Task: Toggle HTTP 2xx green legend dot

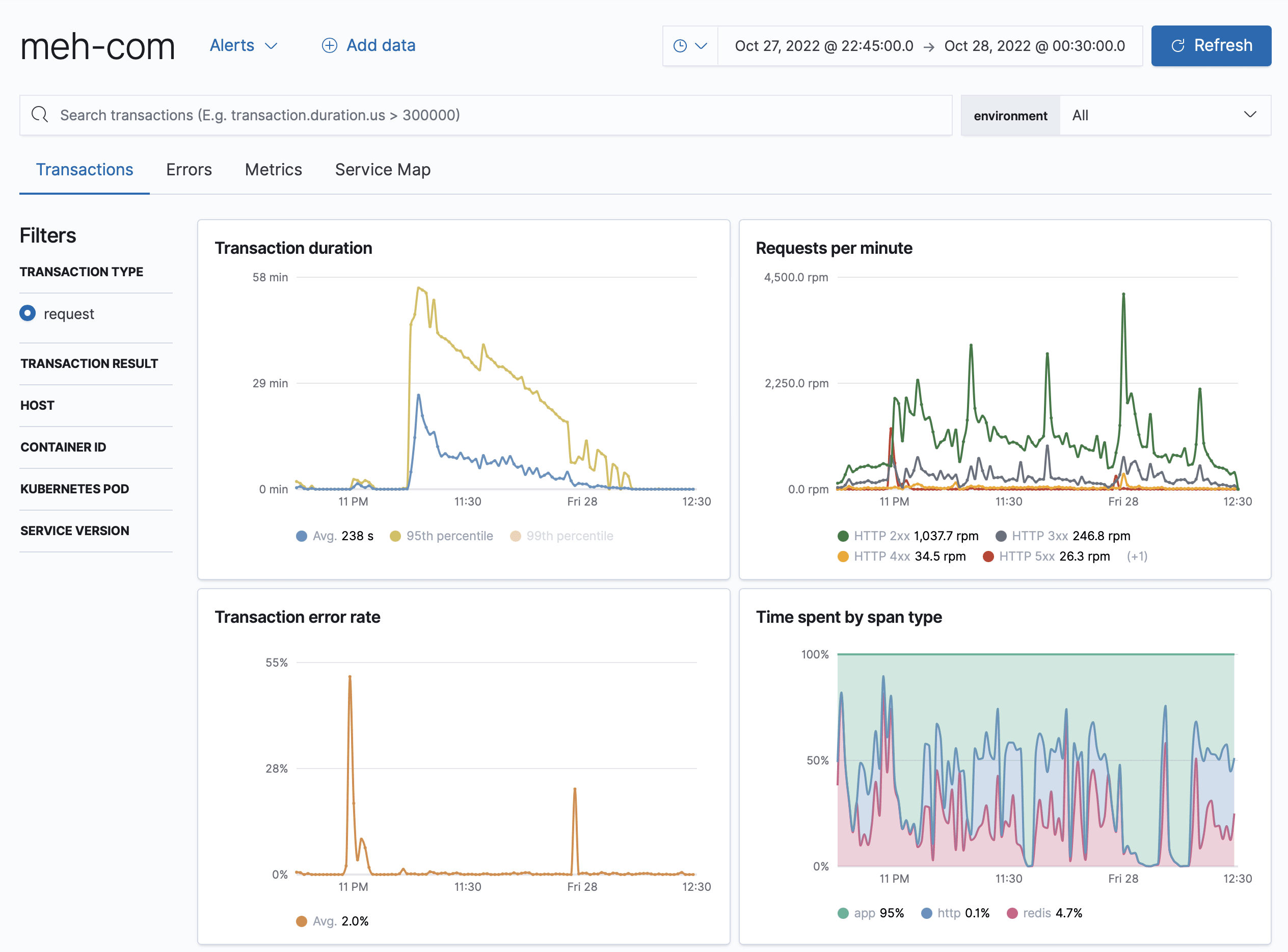Action: coord(843,536)
